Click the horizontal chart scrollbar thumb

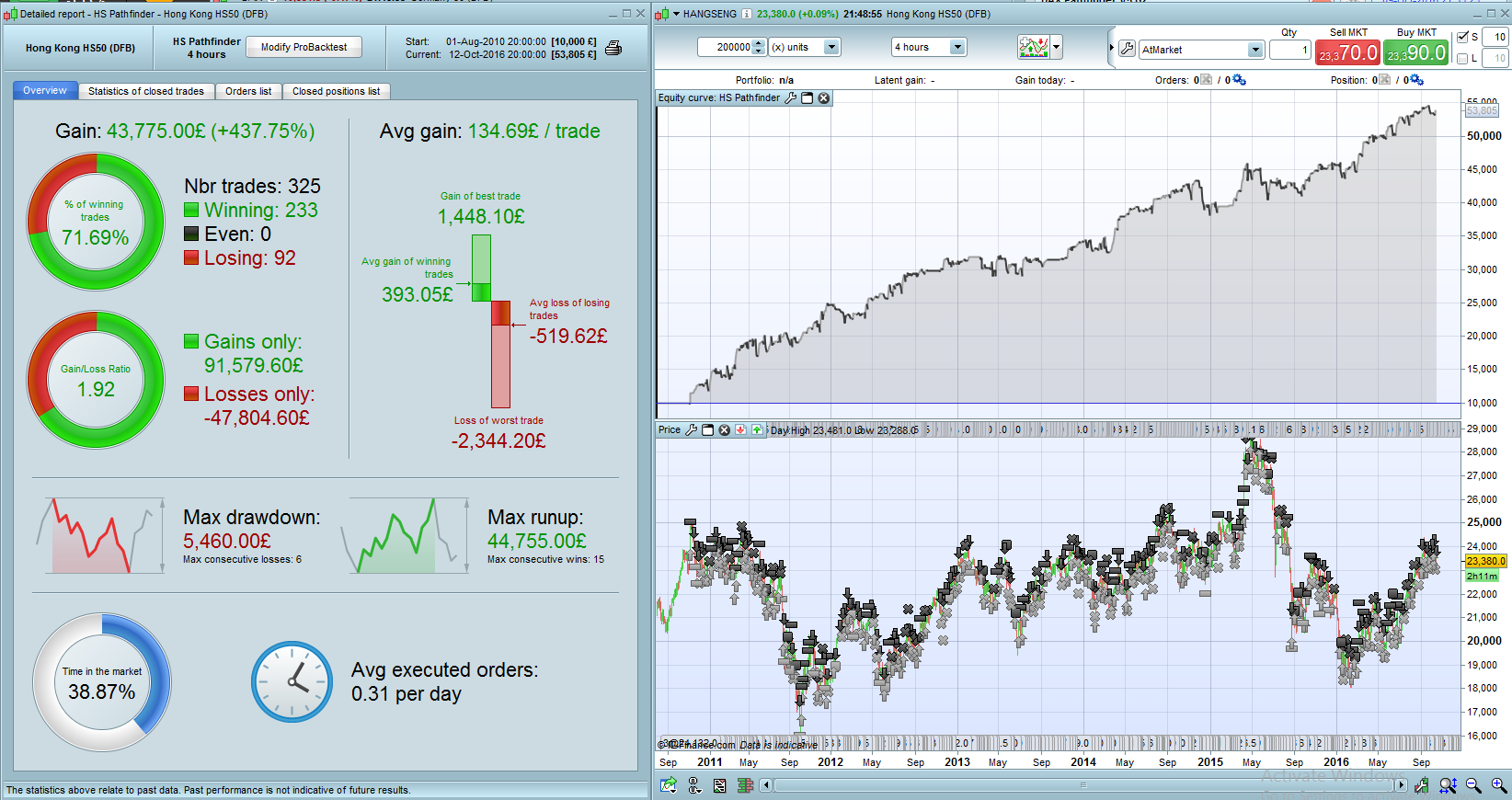tap(1083, 785)
